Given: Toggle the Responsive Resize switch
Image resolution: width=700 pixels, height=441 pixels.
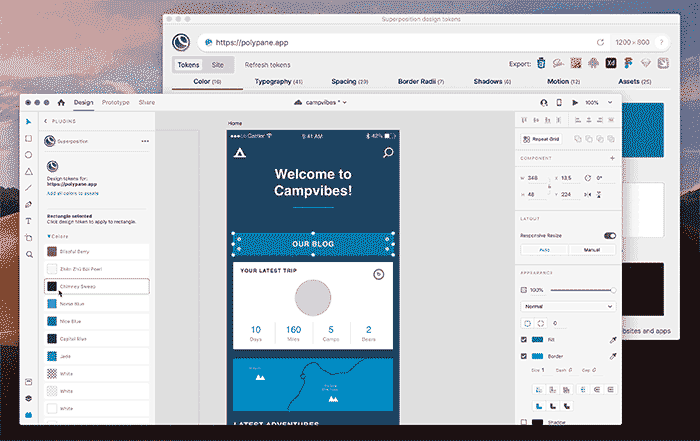Looking at the screenshot, I should [x=609, y=236].
